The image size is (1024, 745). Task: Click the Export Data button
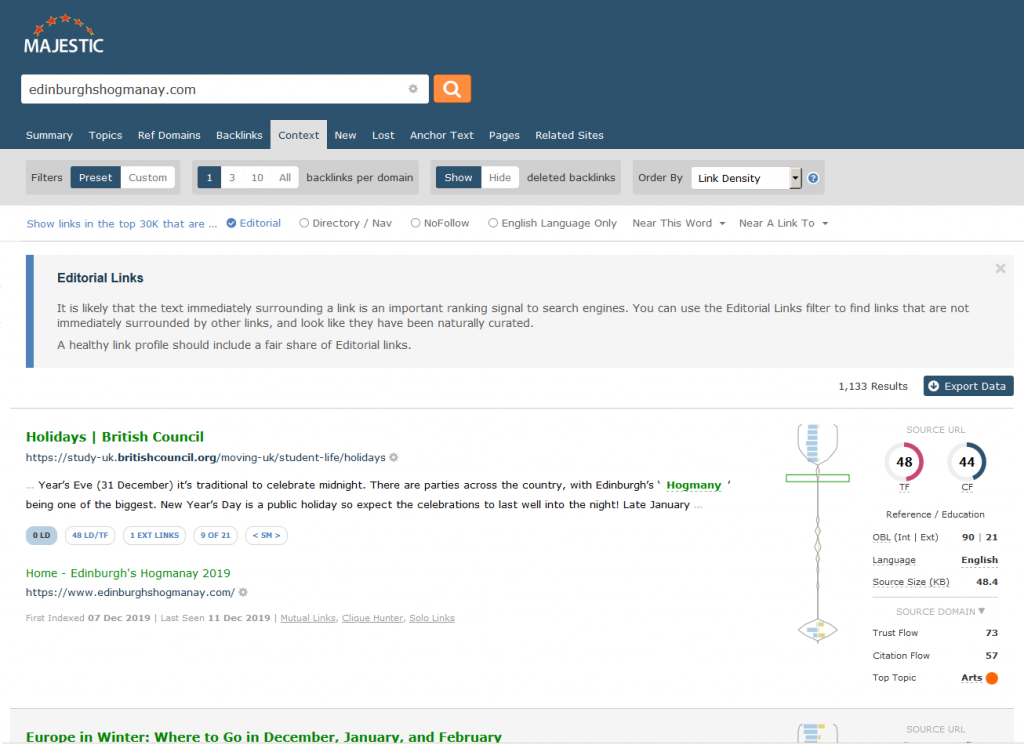(x=968, y=386)
